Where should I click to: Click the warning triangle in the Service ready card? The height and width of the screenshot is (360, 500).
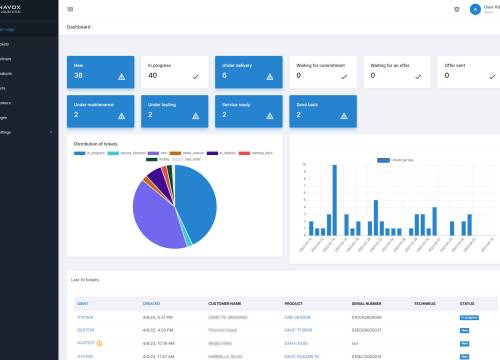pos(270,116)
